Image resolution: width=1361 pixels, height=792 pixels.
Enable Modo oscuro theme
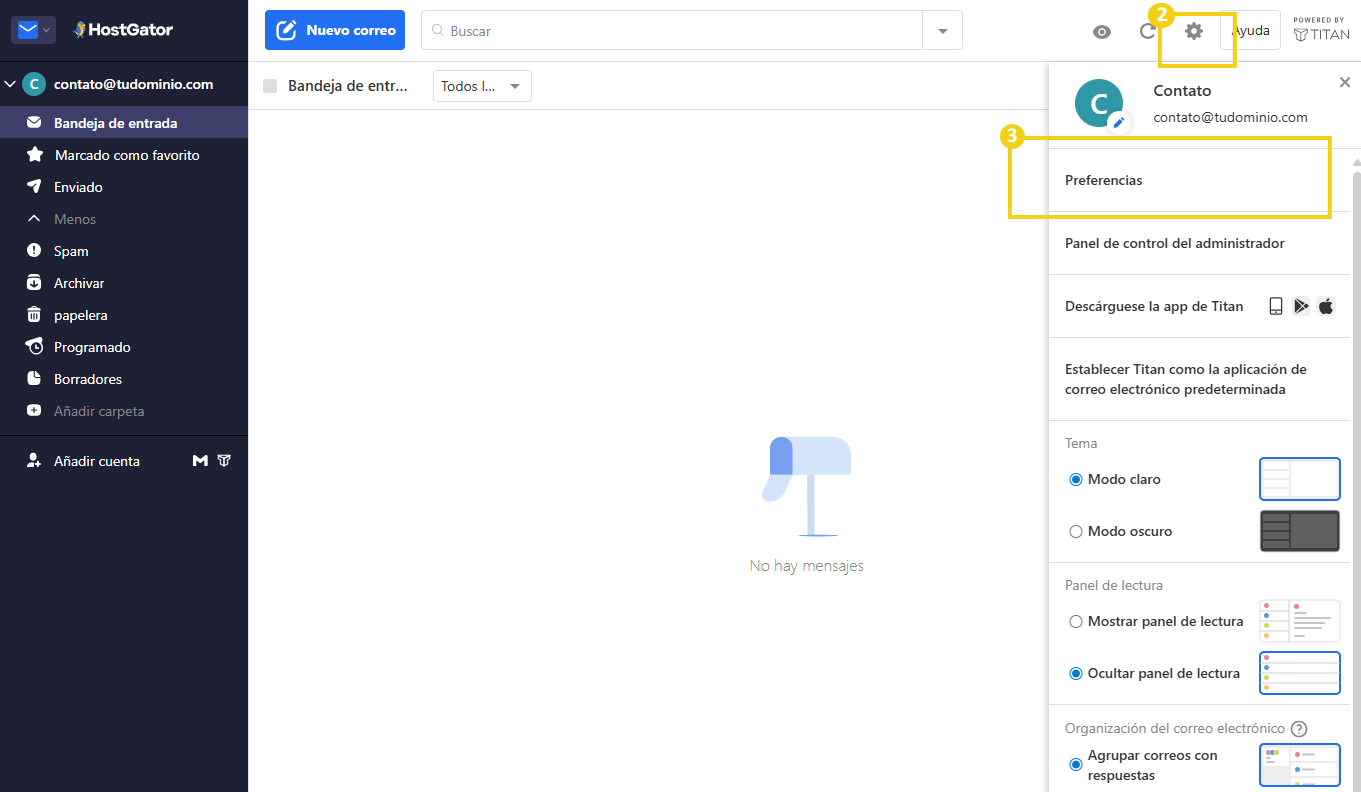pyautogui.click(x=1075, y=531)
